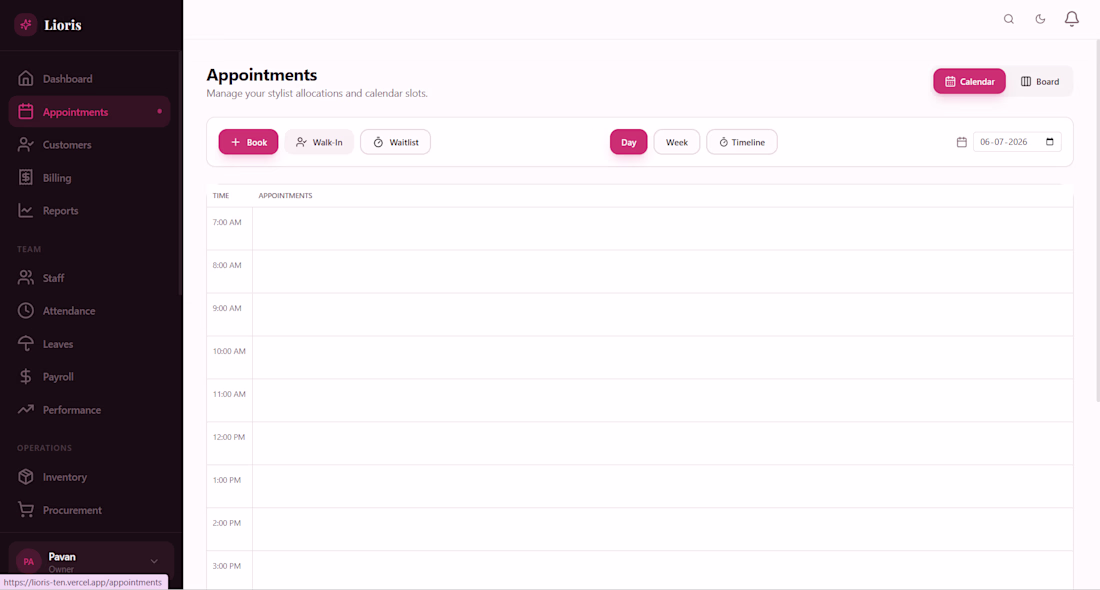This screenshot has height=590, width=1100.
Task: Click the TIME column header
Action: click(x=221, y=196)
